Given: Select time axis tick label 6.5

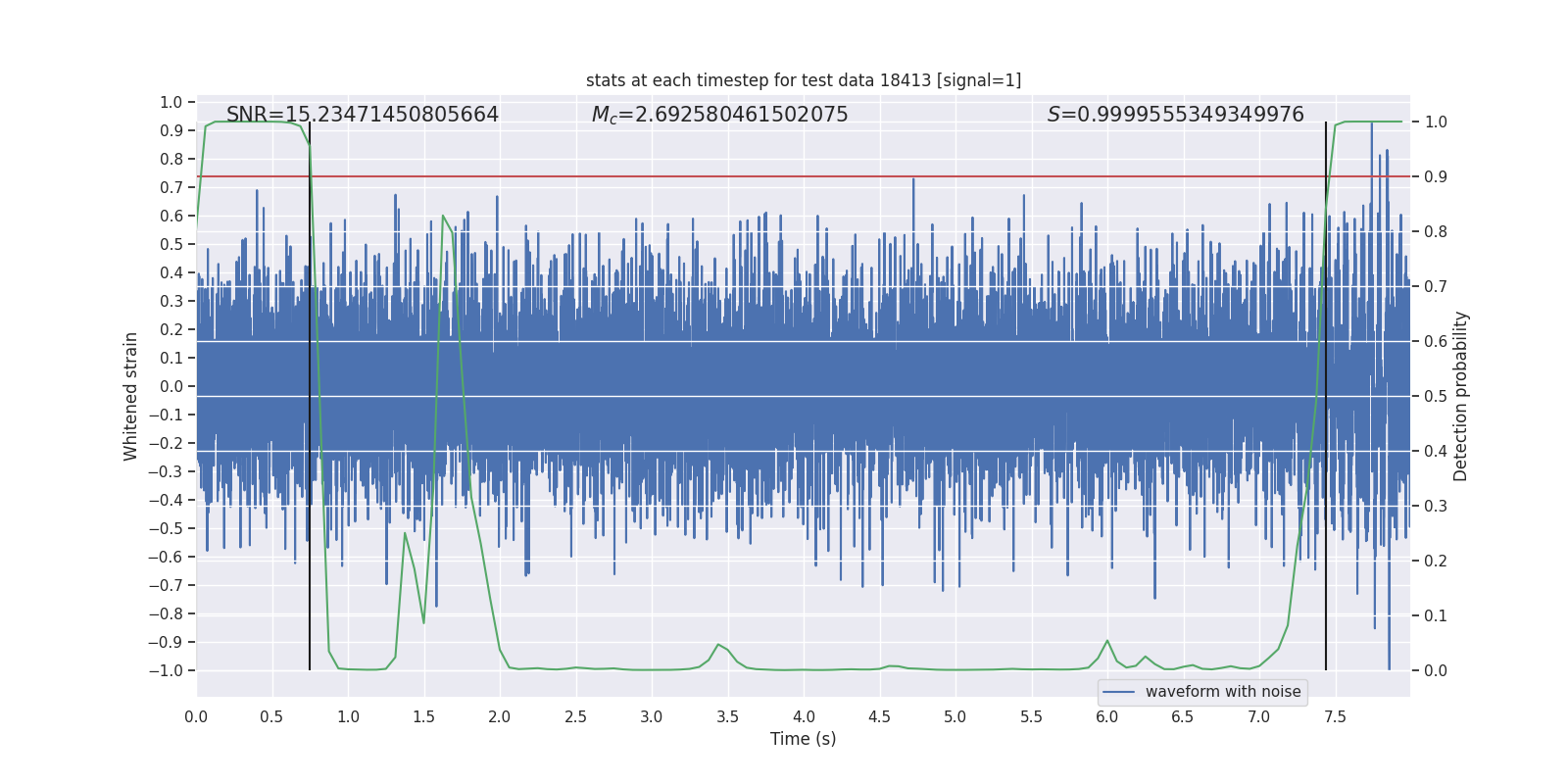Looking at the screenshot, I should (x=1184, y=716).
